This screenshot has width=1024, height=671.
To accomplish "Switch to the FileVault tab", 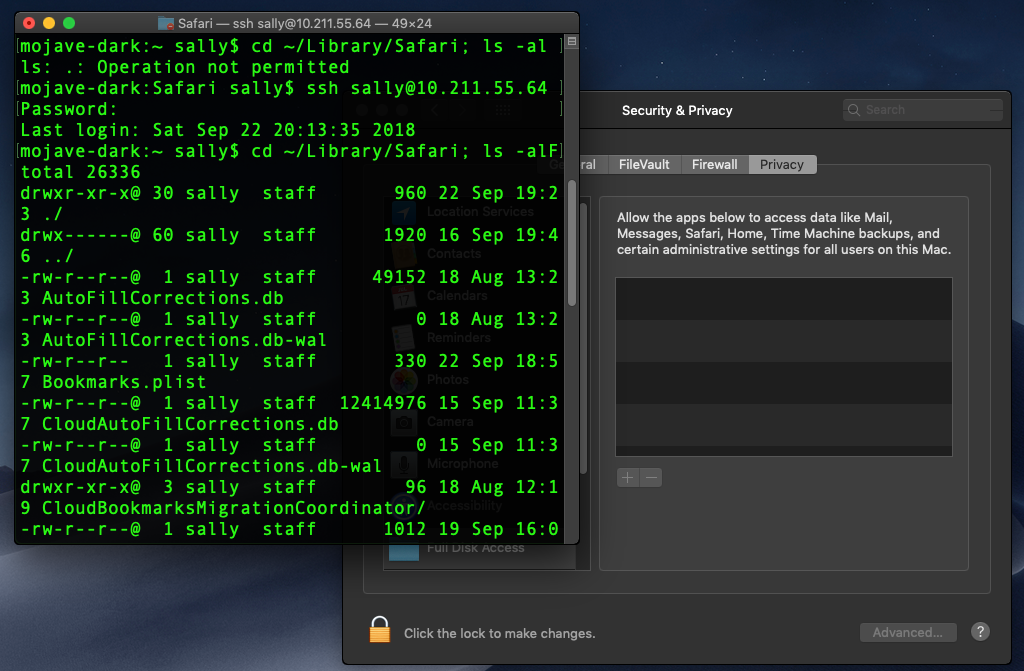I will coord(643,165).
